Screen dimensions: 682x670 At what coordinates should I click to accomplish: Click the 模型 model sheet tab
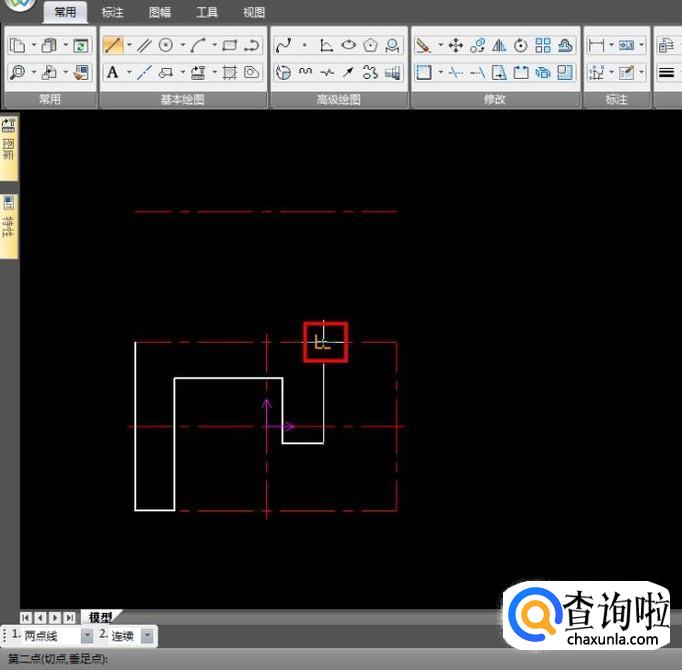tap(102, 617)
